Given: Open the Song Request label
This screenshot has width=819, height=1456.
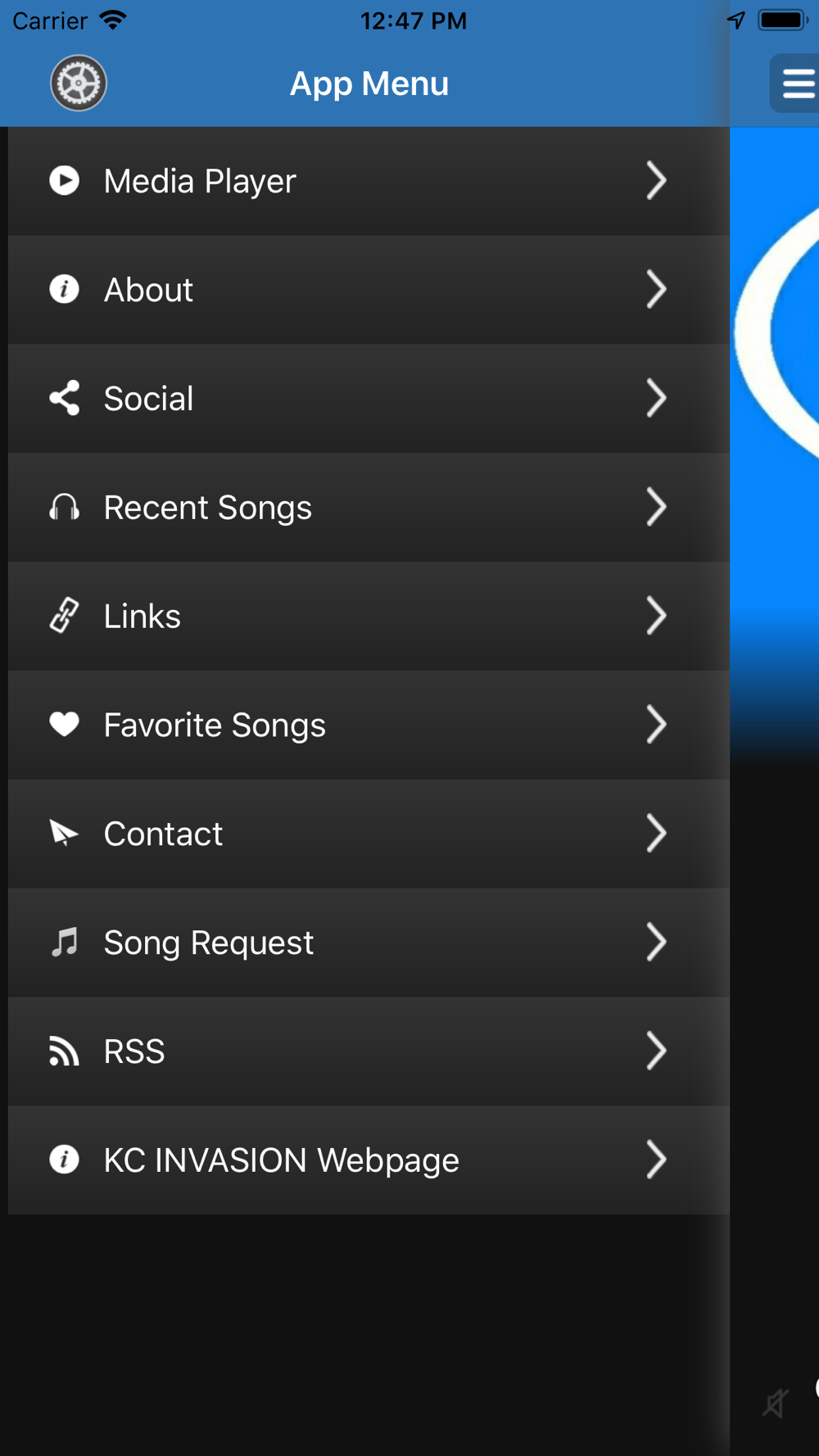Looking at the screenshot, I should click(x=208, y=943).
